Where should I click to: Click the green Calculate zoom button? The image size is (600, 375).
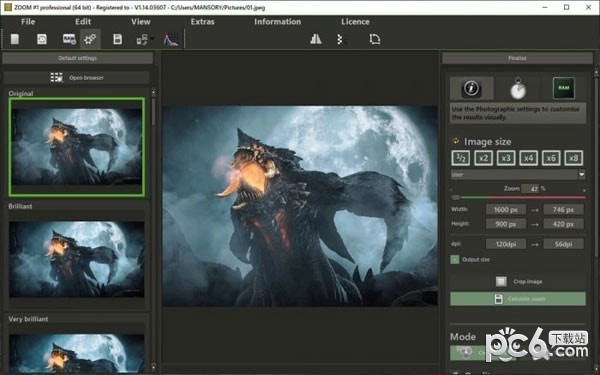click(518, 299)
